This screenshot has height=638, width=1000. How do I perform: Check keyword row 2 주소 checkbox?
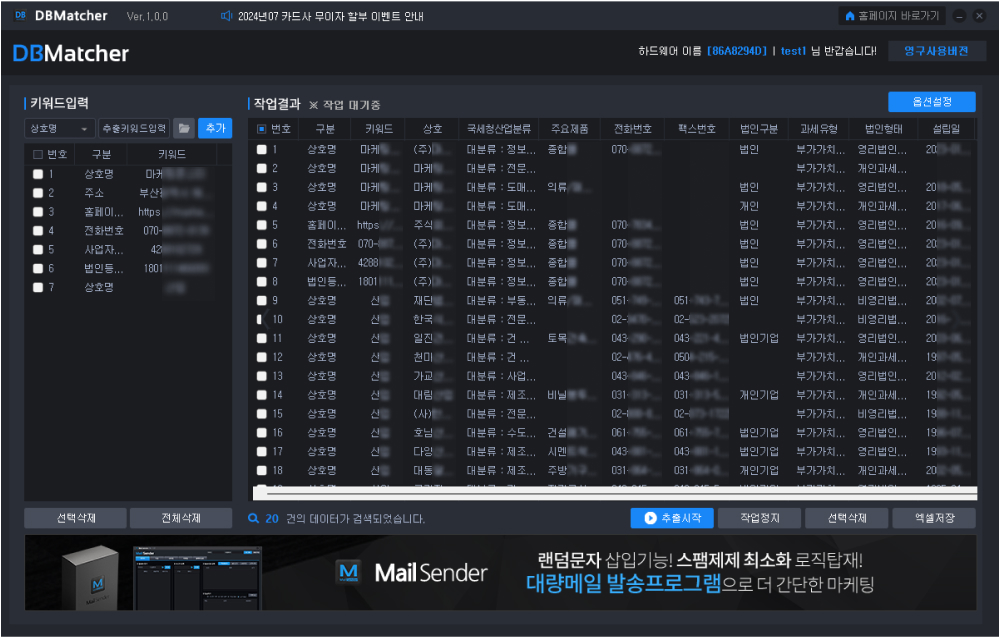[x=38, y=193]
